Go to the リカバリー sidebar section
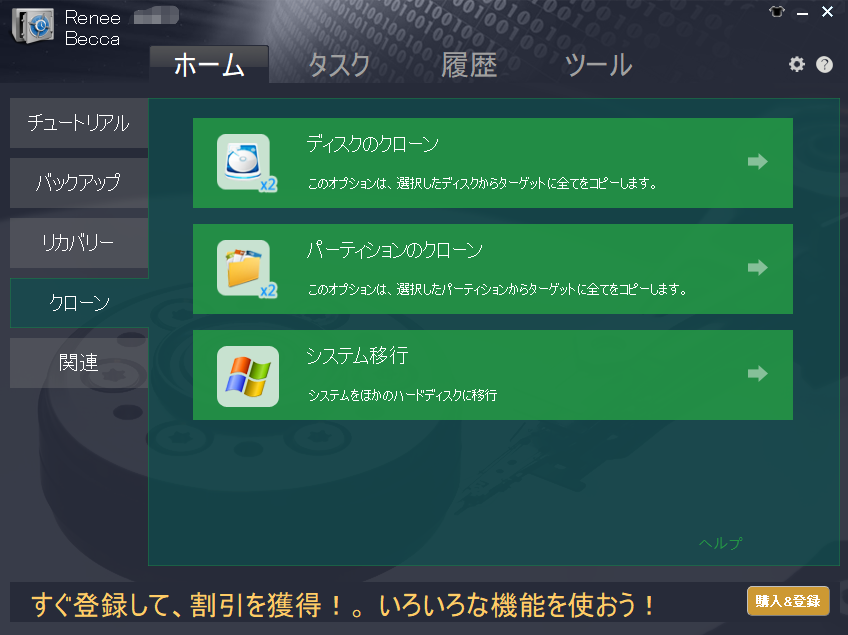848x635 pixels. pyautogui.click(x=79, y=243)
